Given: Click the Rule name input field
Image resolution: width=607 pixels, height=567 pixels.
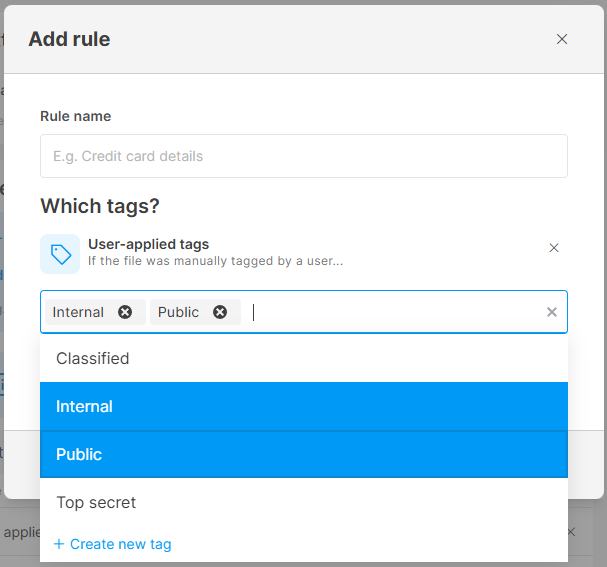Looking at the screenshot, I should click(x=303, y=156).
